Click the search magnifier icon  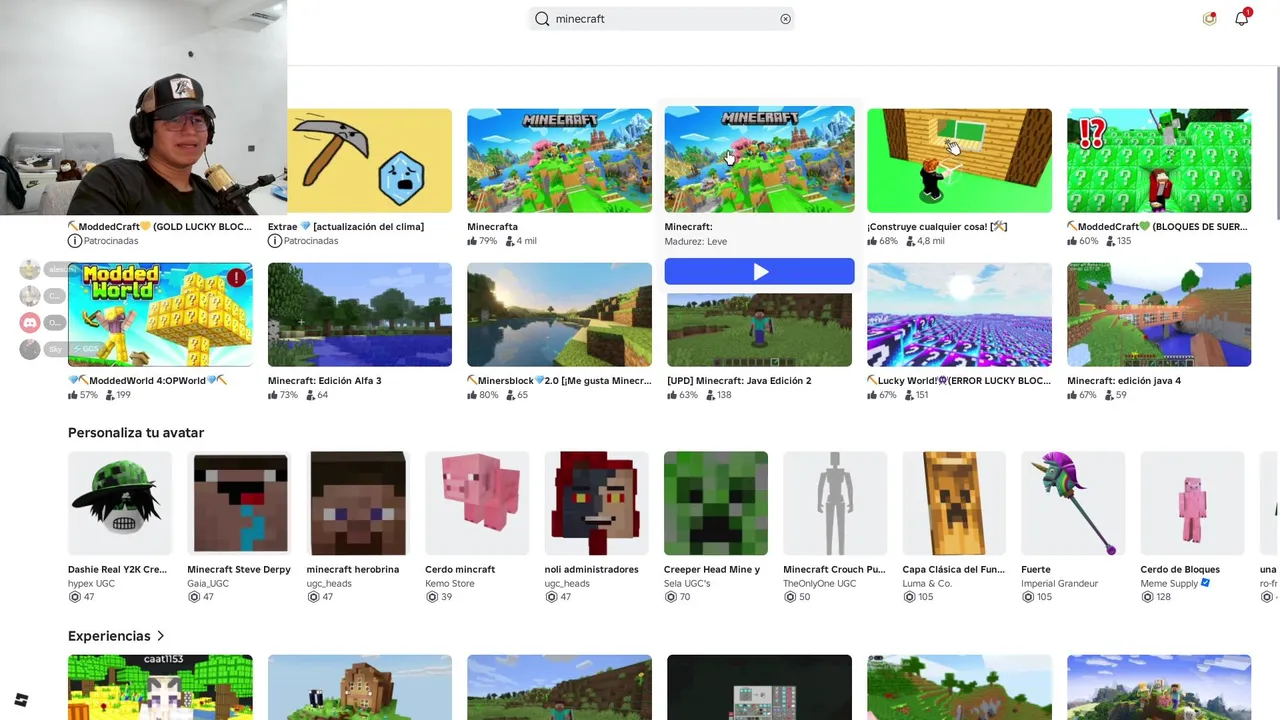tap(542, 19)
